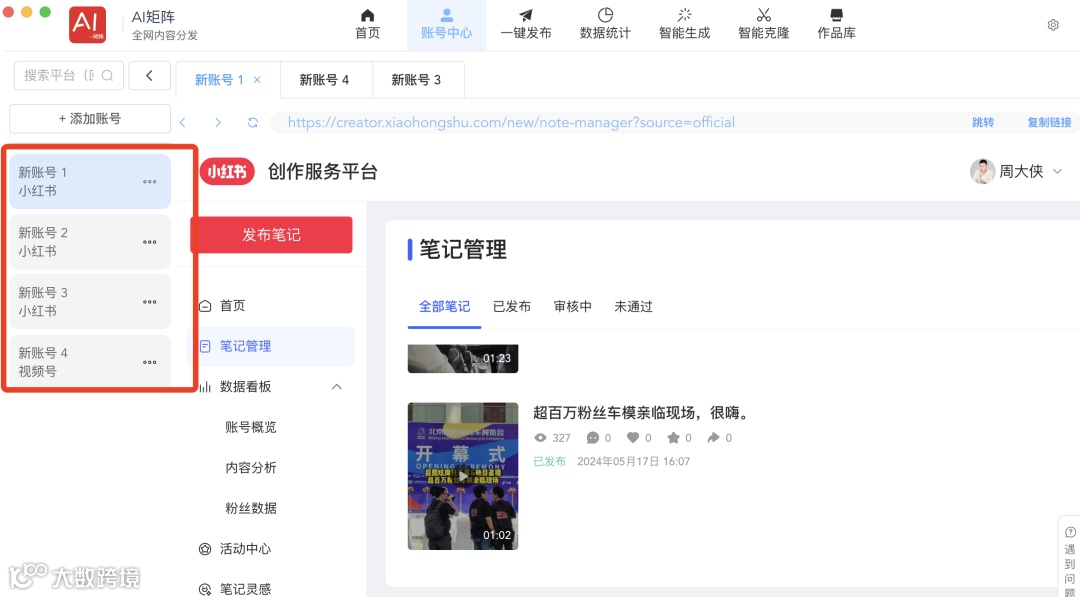Open settings gear icon

click(x=1053, y=25)
